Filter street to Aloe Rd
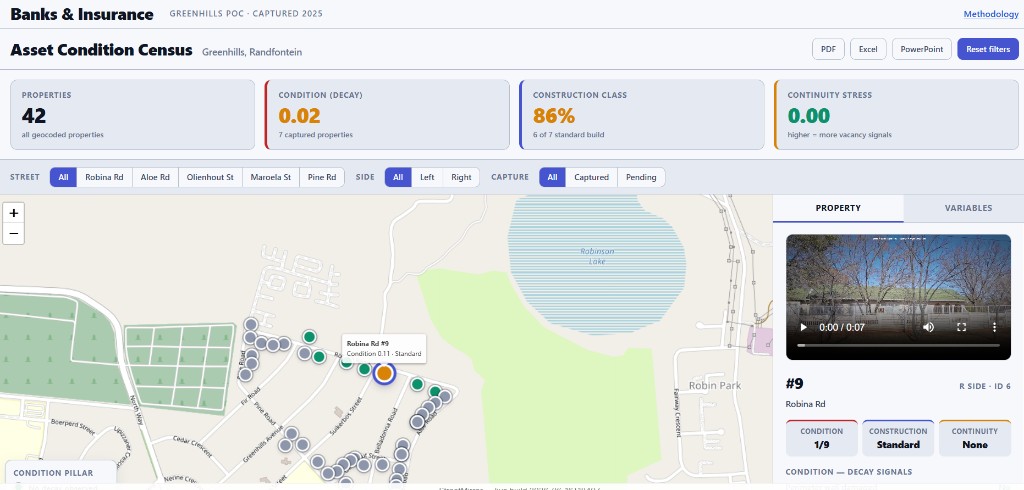This screenshot has height=490, width=1024. [155, 177]
